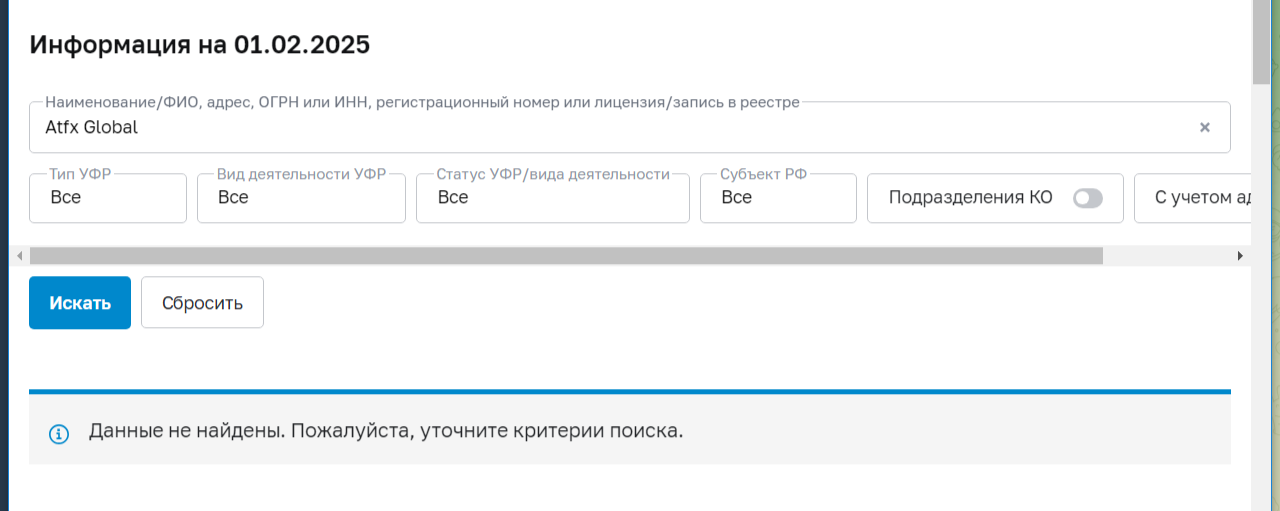Viewport: 1280px width, 511px height.
Task: Clear the search field with the X icon
Action: point(1205,128)
